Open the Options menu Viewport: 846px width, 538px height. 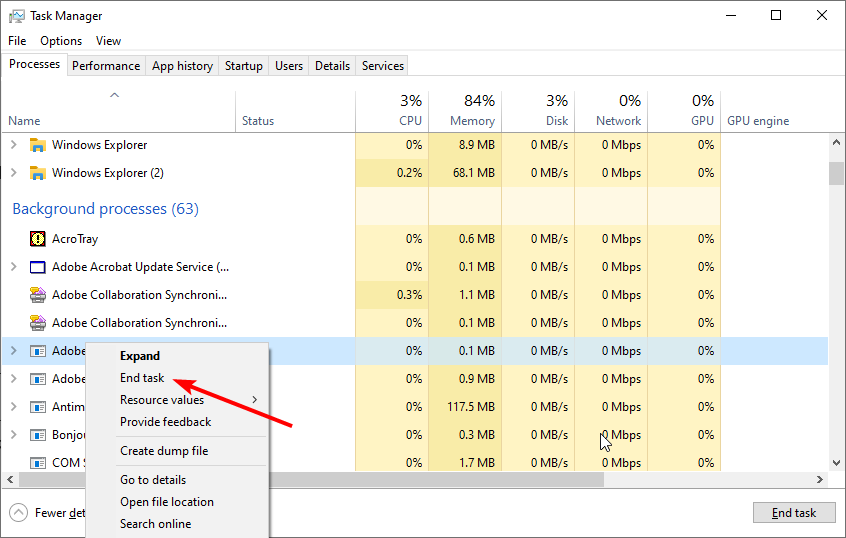[61, 41]
